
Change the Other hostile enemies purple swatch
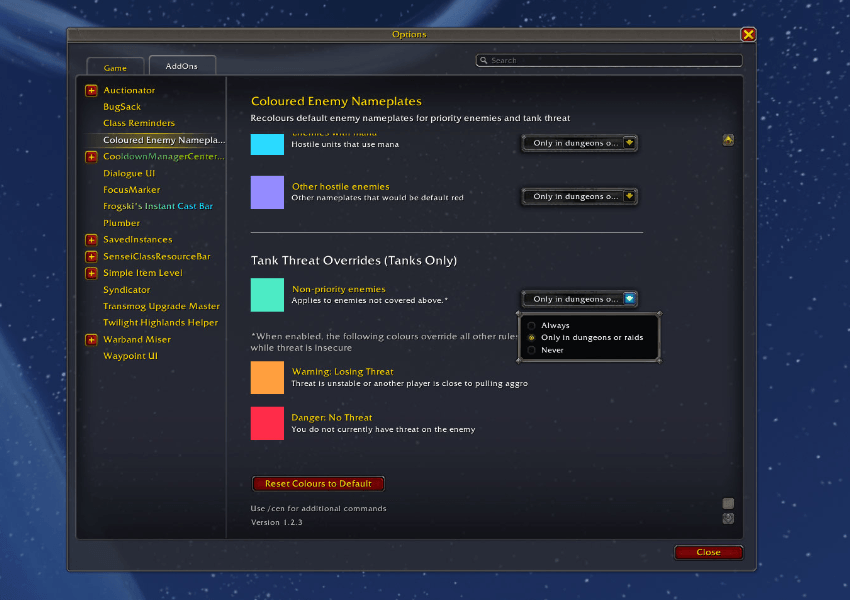coord(267,192)
